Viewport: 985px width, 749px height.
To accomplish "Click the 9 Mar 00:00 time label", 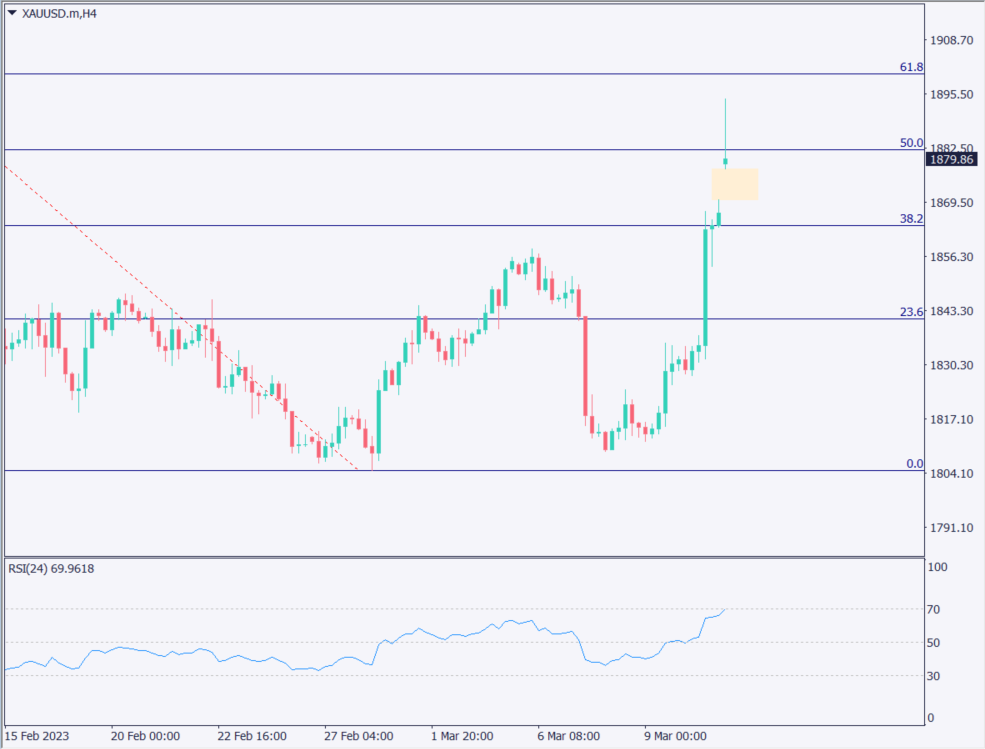I will click(676, 736).
